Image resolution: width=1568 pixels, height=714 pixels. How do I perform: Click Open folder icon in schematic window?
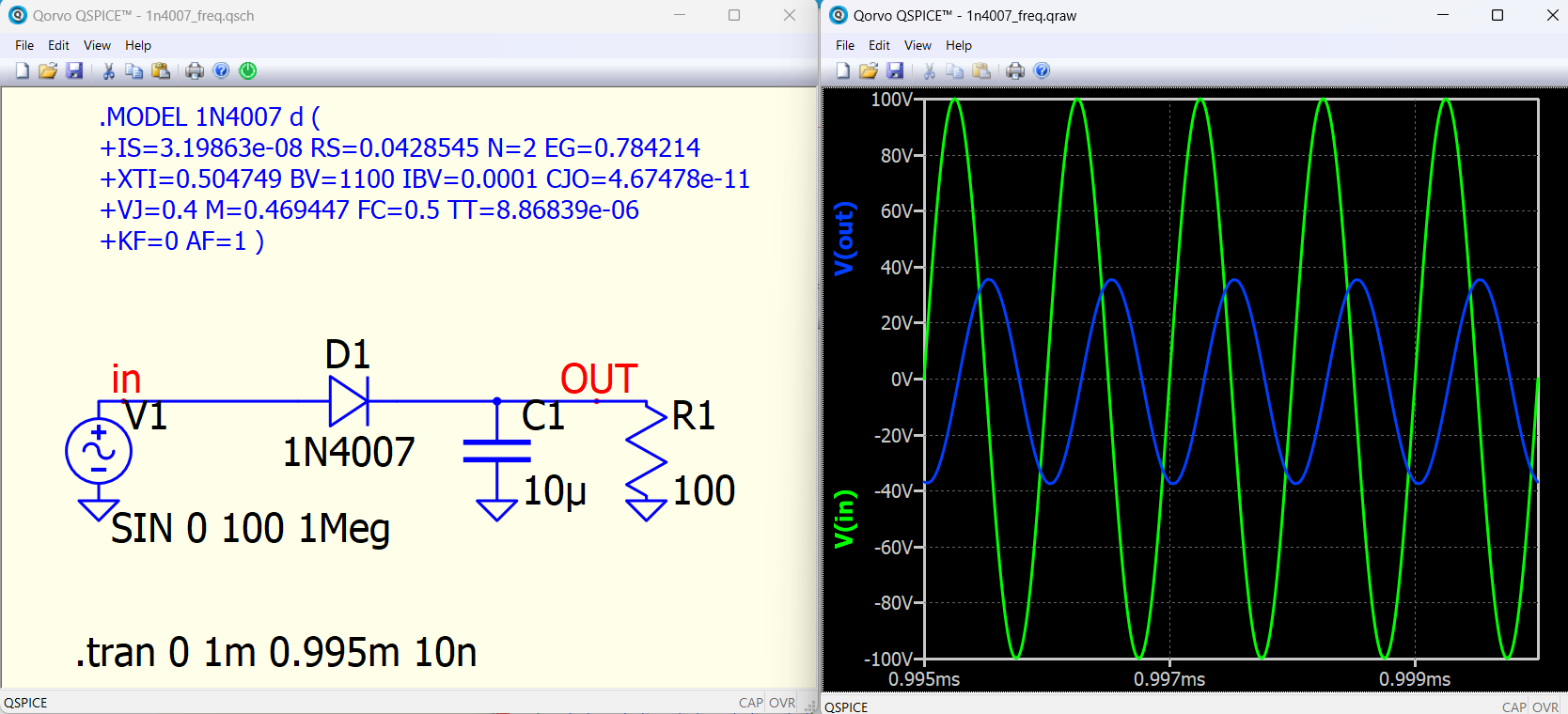click(x=48, y=70)
